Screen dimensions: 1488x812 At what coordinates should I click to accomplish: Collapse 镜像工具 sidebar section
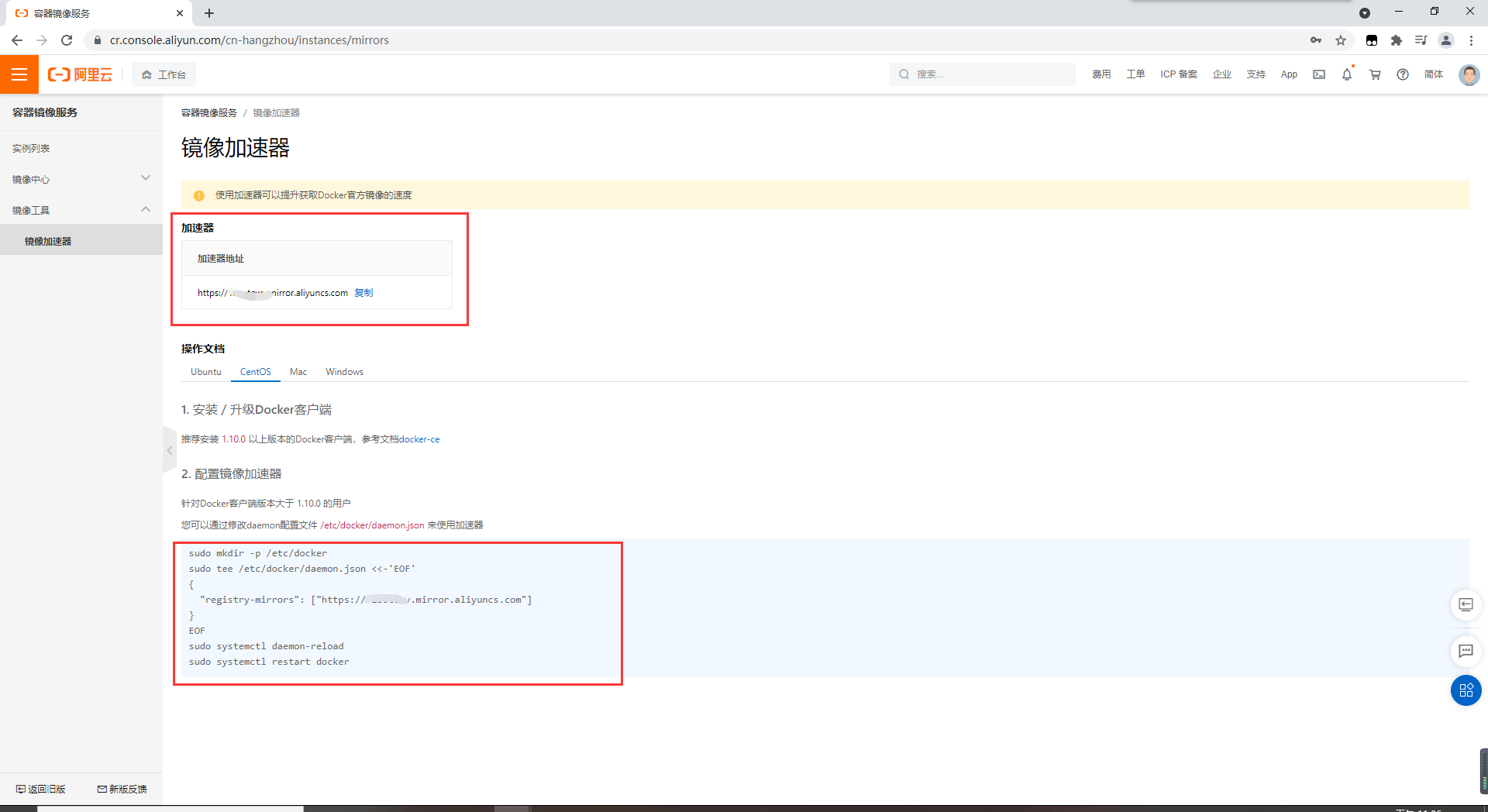click(81, 210)
